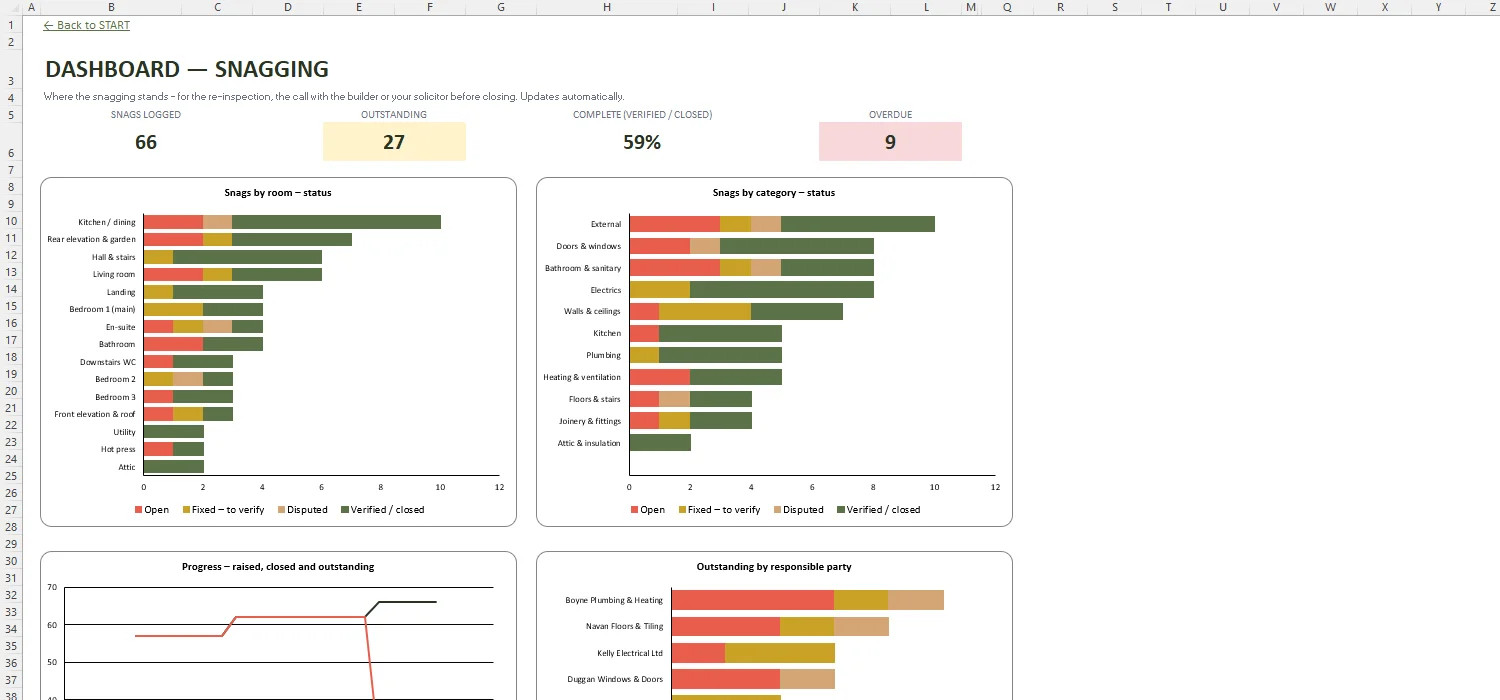Click gold segment of Kelly Electrical Ltd bar
This screenshot has height=700, width=1500.
780,653
